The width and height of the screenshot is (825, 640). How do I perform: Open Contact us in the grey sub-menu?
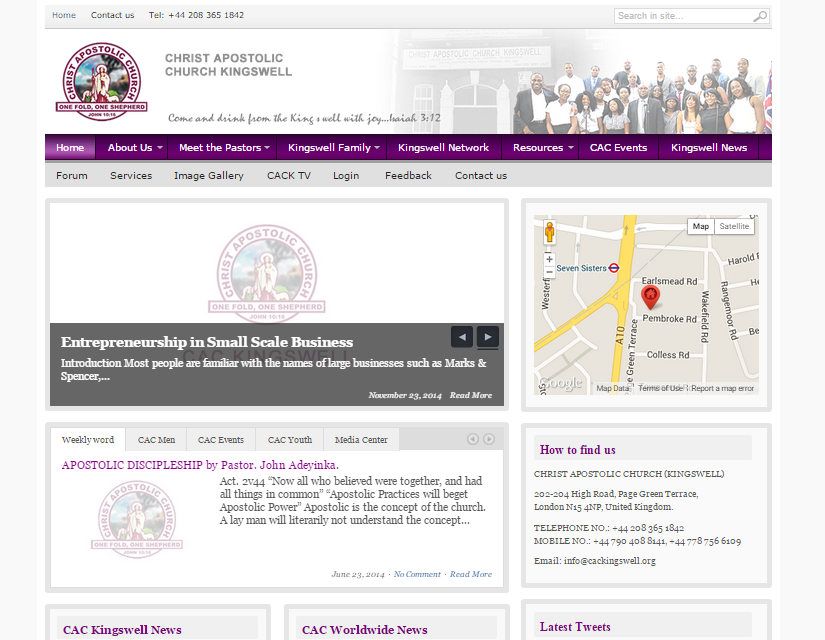click(x=481, y=176)
